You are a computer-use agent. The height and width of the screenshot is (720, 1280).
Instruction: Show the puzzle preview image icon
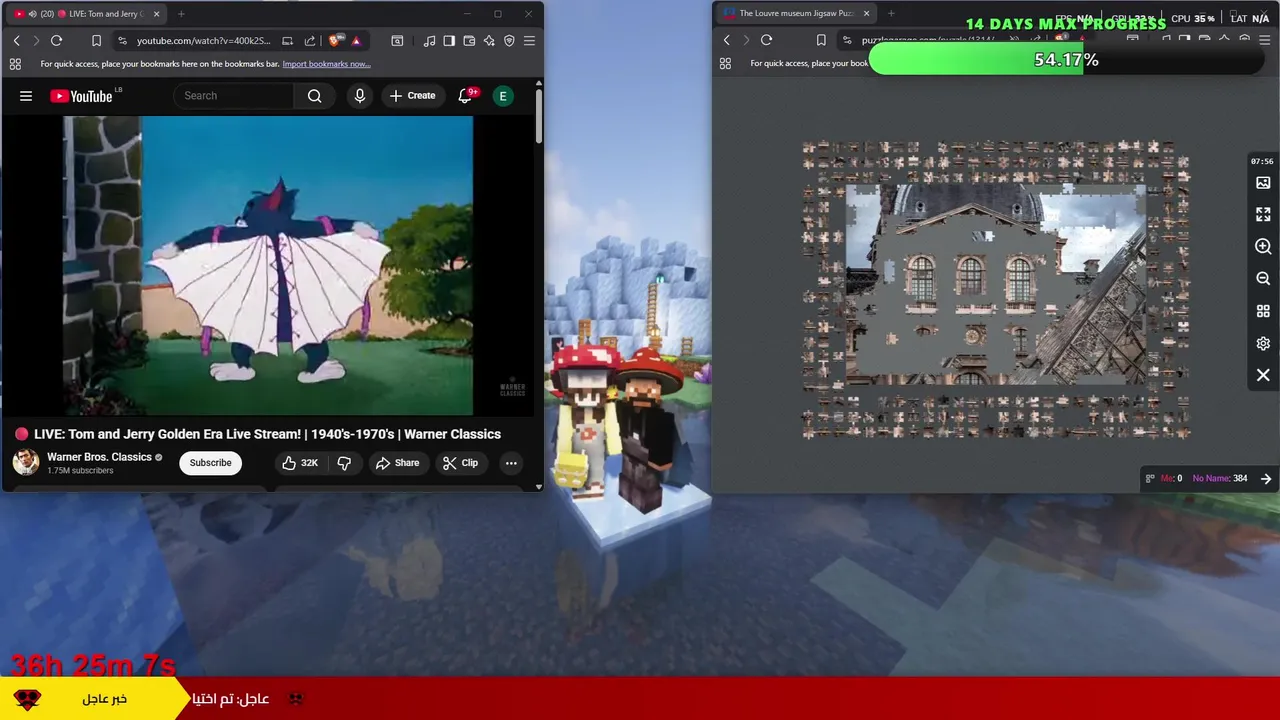1263,183
